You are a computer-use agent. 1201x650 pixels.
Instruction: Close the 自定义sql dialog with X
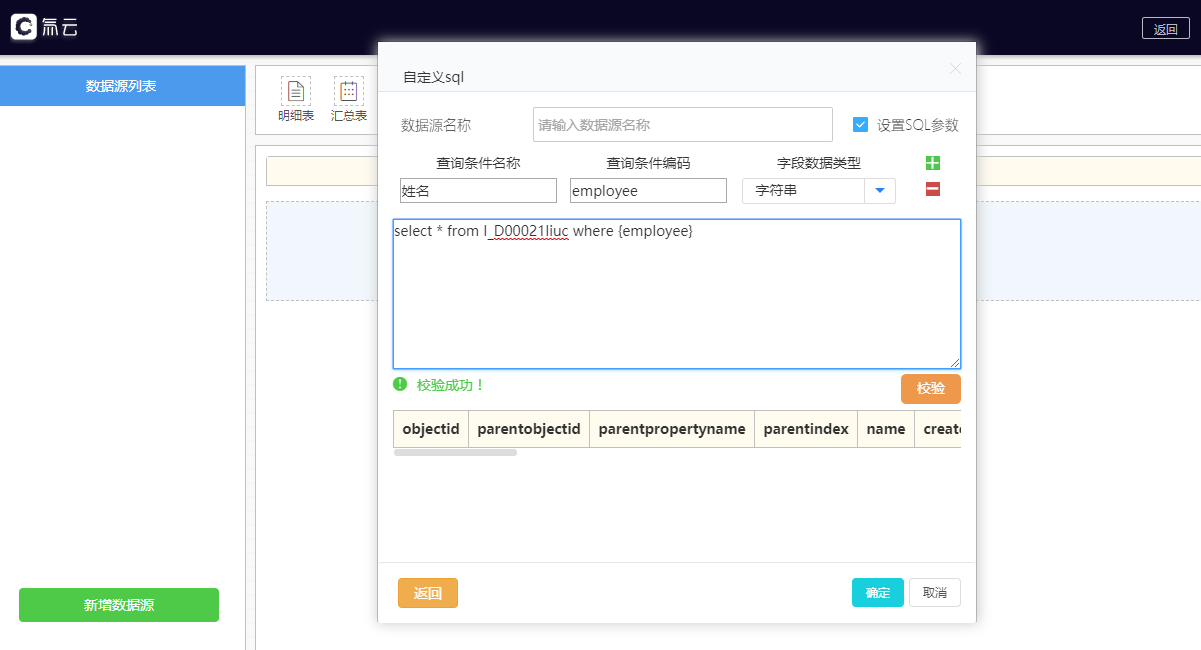click(x=954, y=69)
